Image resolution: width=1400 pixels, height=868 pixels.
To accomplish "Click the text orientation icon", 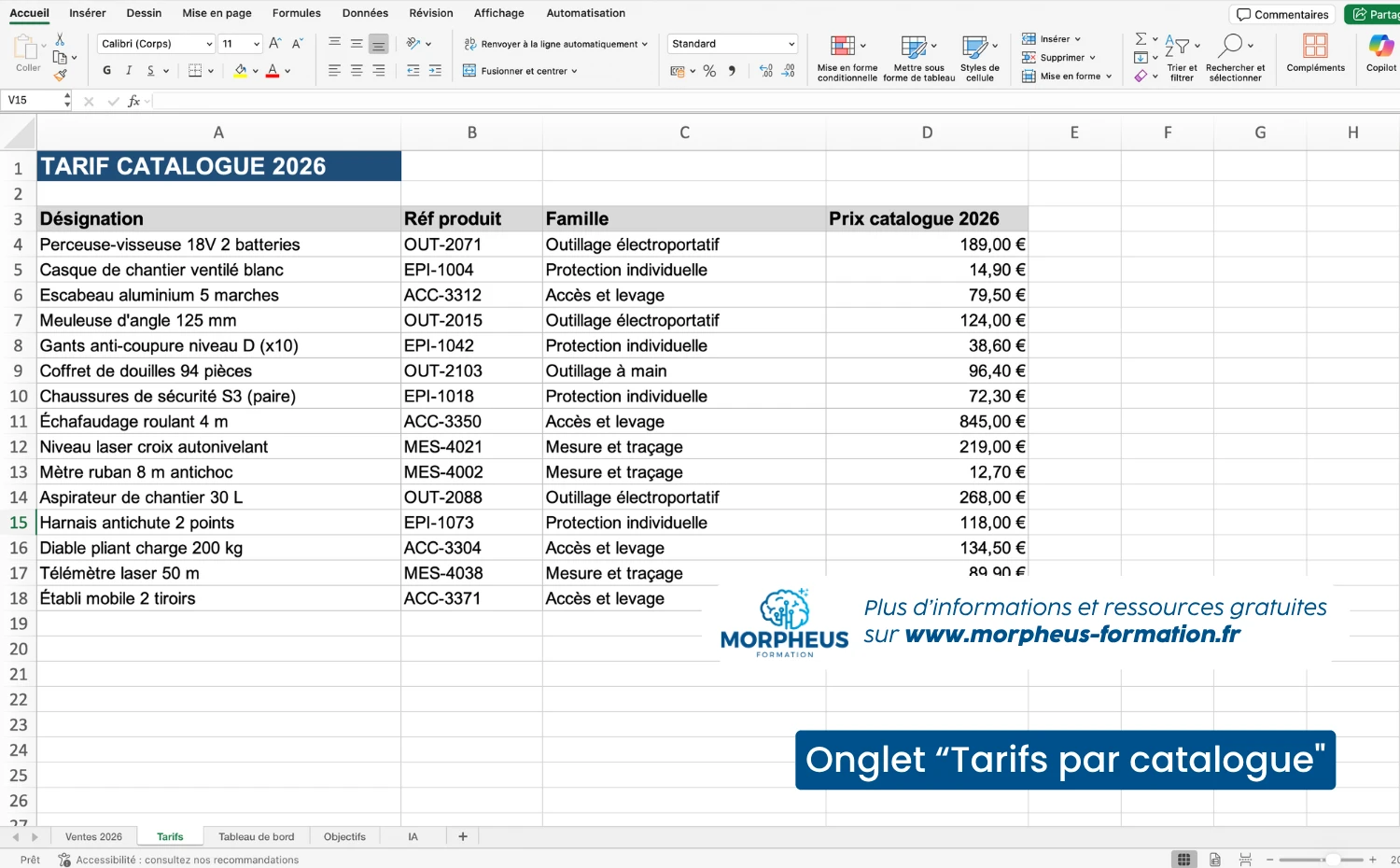I will [413, 43].
